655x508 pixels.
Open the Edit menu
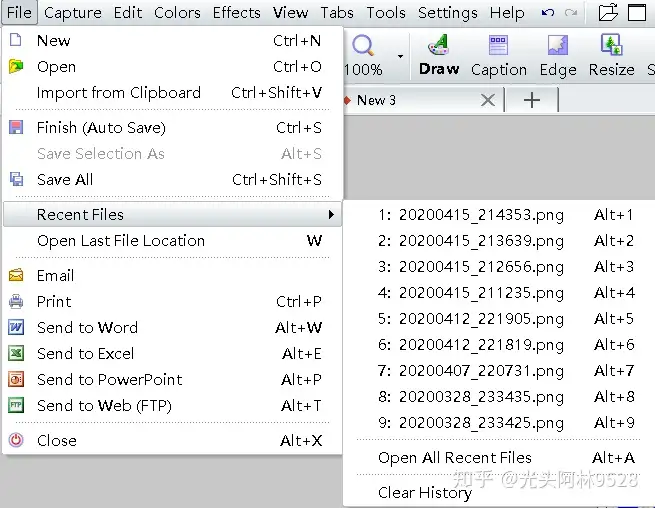pos(128,13)
